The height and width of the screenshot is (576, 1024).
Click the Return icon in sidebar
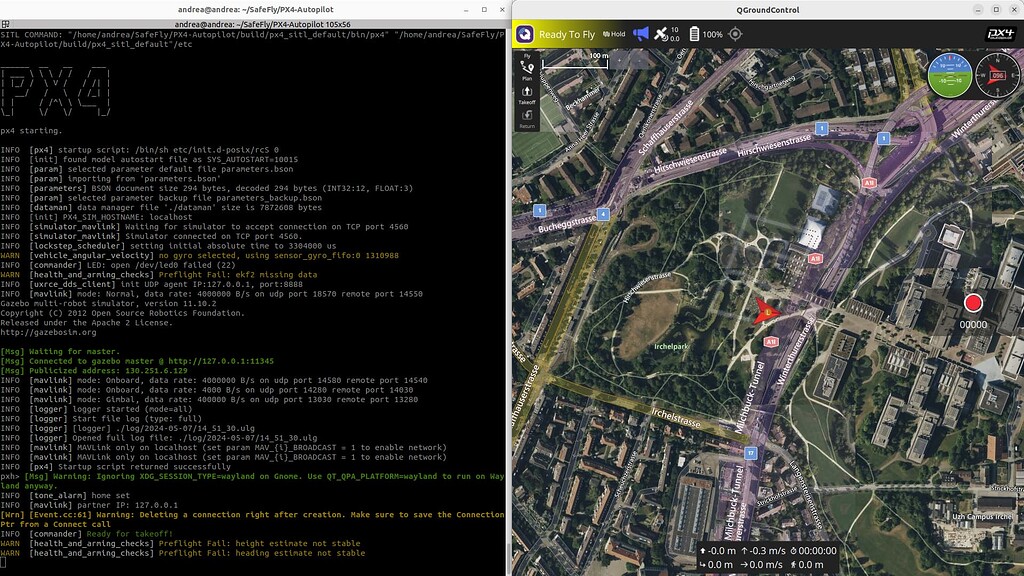coord(527,114)
